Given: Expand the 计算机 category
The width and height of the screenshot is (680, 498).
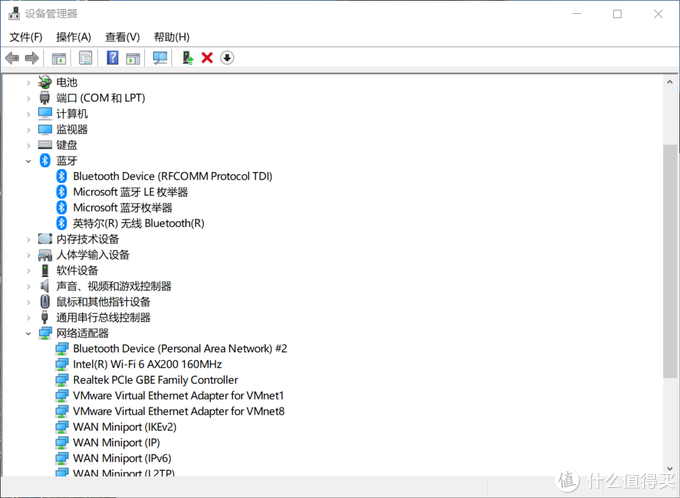Looking at the screenshot, I should (28, 114).
